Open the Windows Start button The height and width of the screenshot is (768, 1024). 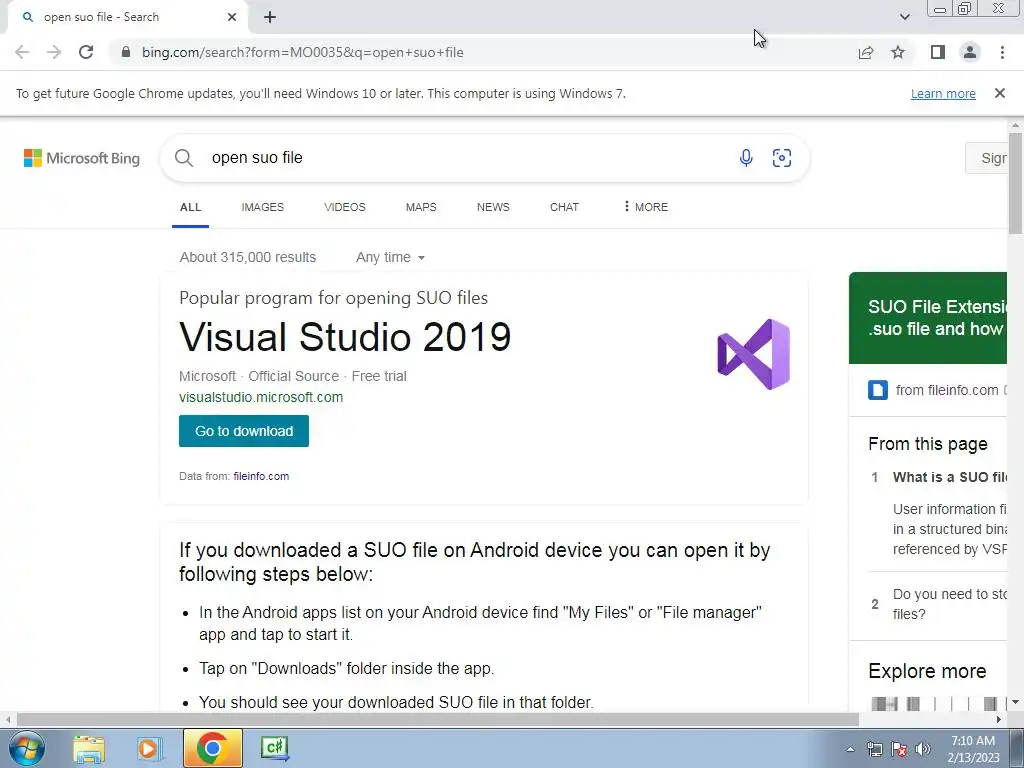click(26, 748)
